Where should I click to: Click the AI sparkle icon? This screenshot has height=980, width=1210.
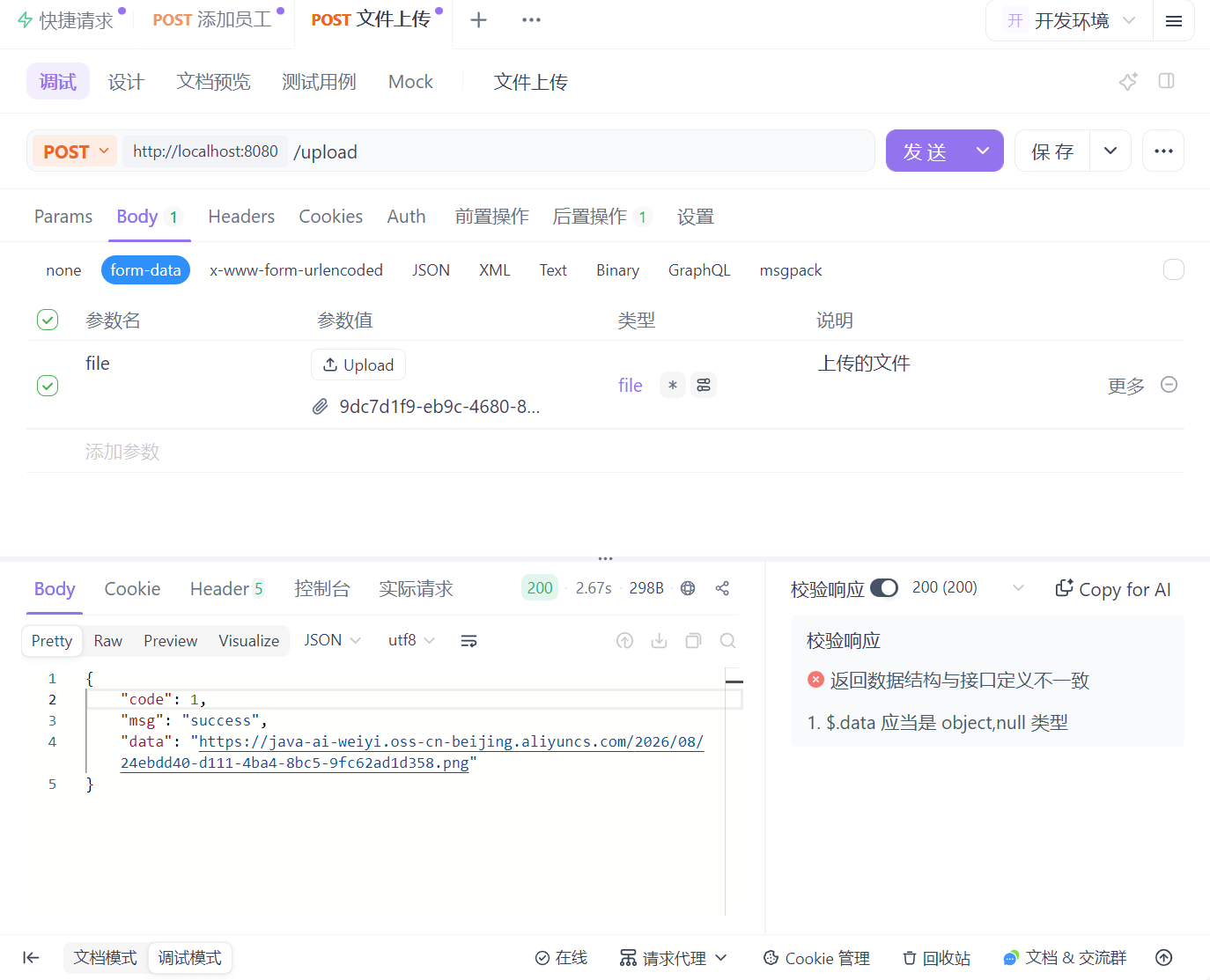[x=1128, y=81]
